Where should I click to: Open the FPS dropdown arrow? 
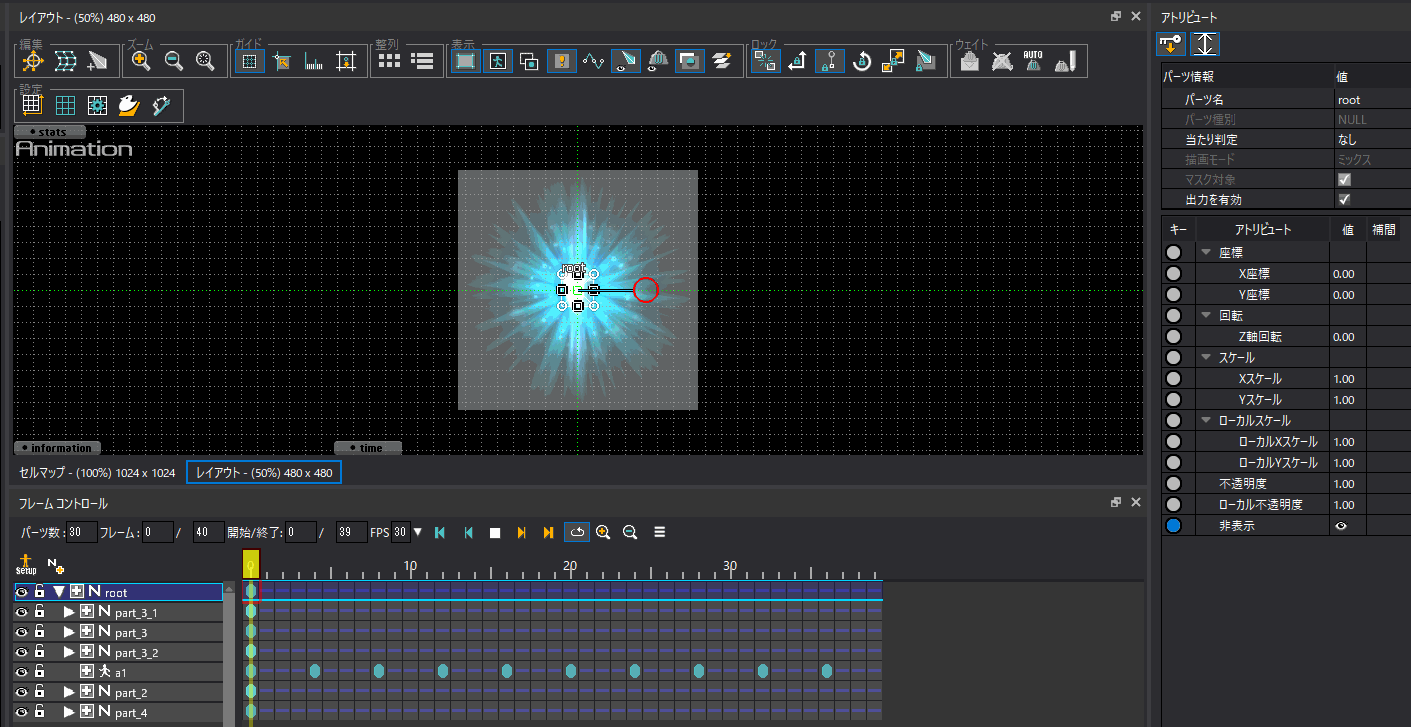(x=417, y=533)
